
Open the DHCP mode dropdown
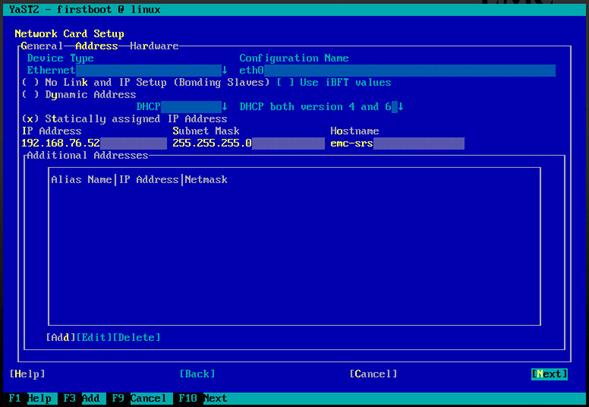point(182,107)
